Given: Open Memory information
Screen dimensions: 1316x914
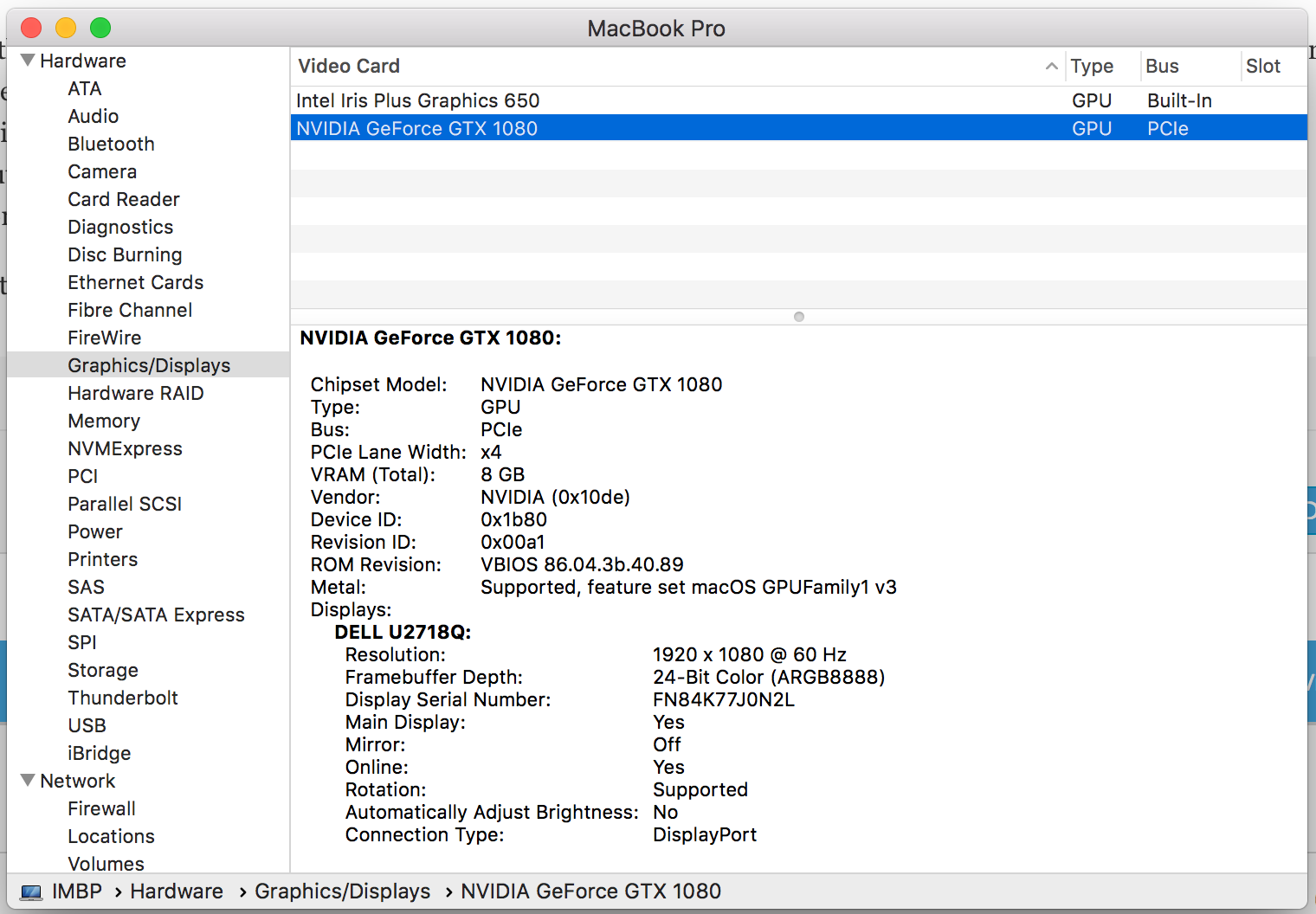Looking at the screenshot, I should tap(104, 421).
